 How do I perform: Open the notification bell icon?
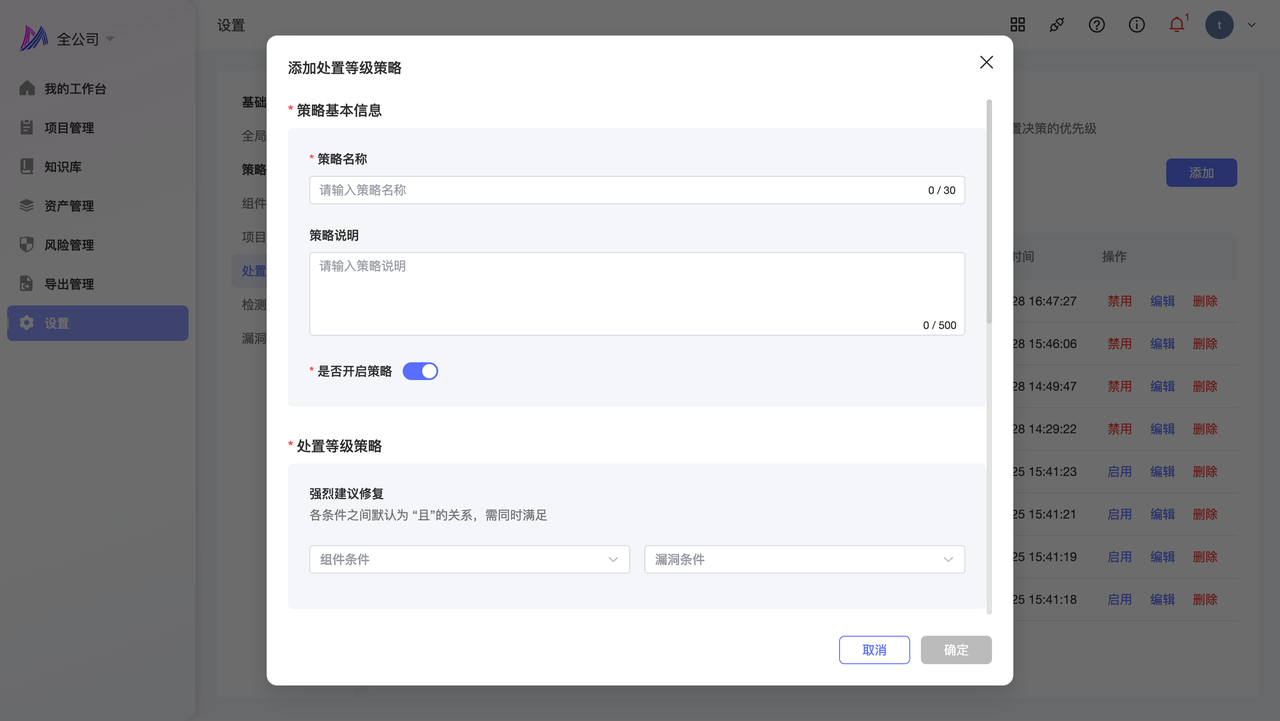[1177, 25]
